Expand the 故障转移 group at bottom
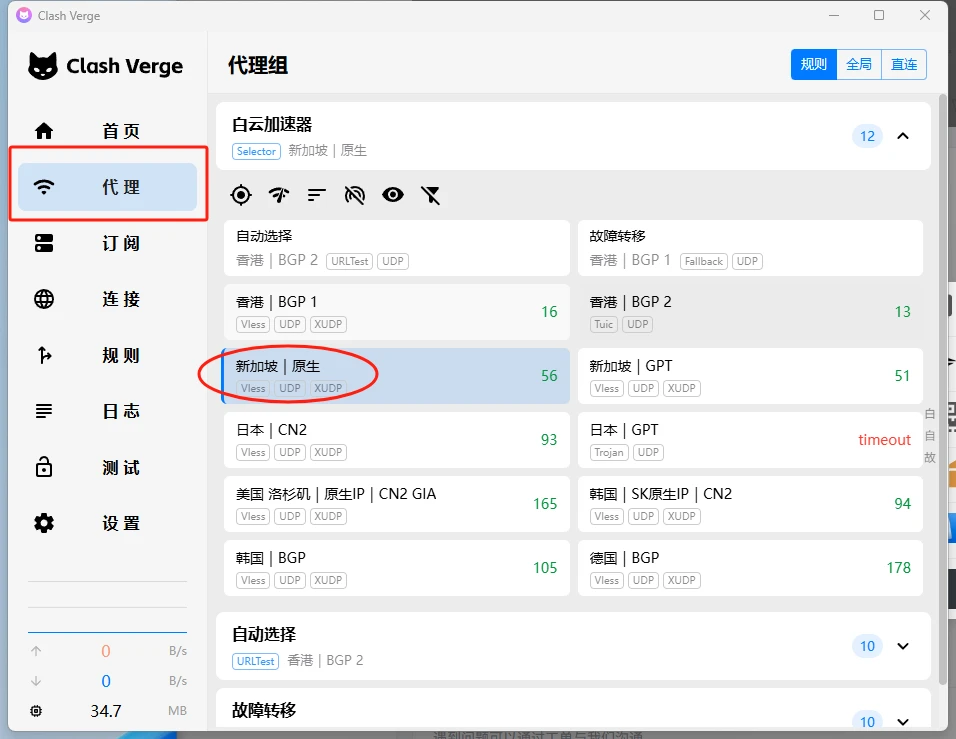Screen dimensions: 956x739 903,721
